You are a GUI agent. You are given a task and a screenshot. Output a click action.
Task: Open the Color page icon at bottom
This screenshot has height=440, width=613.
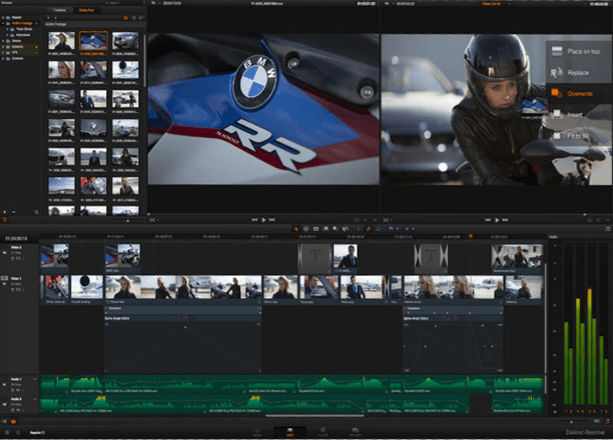pos(323,432)
